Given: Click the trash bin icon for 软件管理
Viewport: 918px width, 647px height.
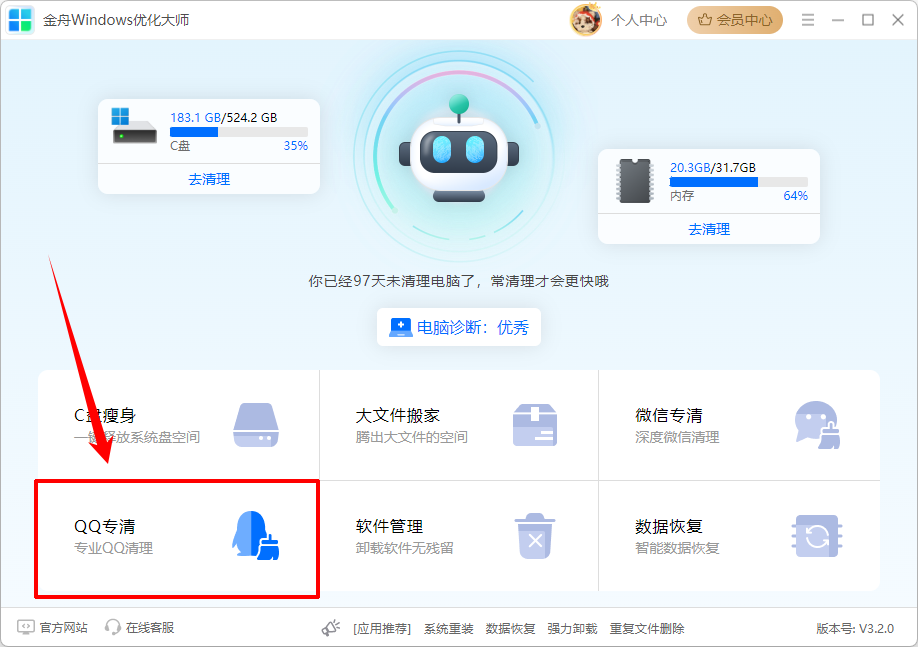Looking at the screenshot, I should pos(535,536).
